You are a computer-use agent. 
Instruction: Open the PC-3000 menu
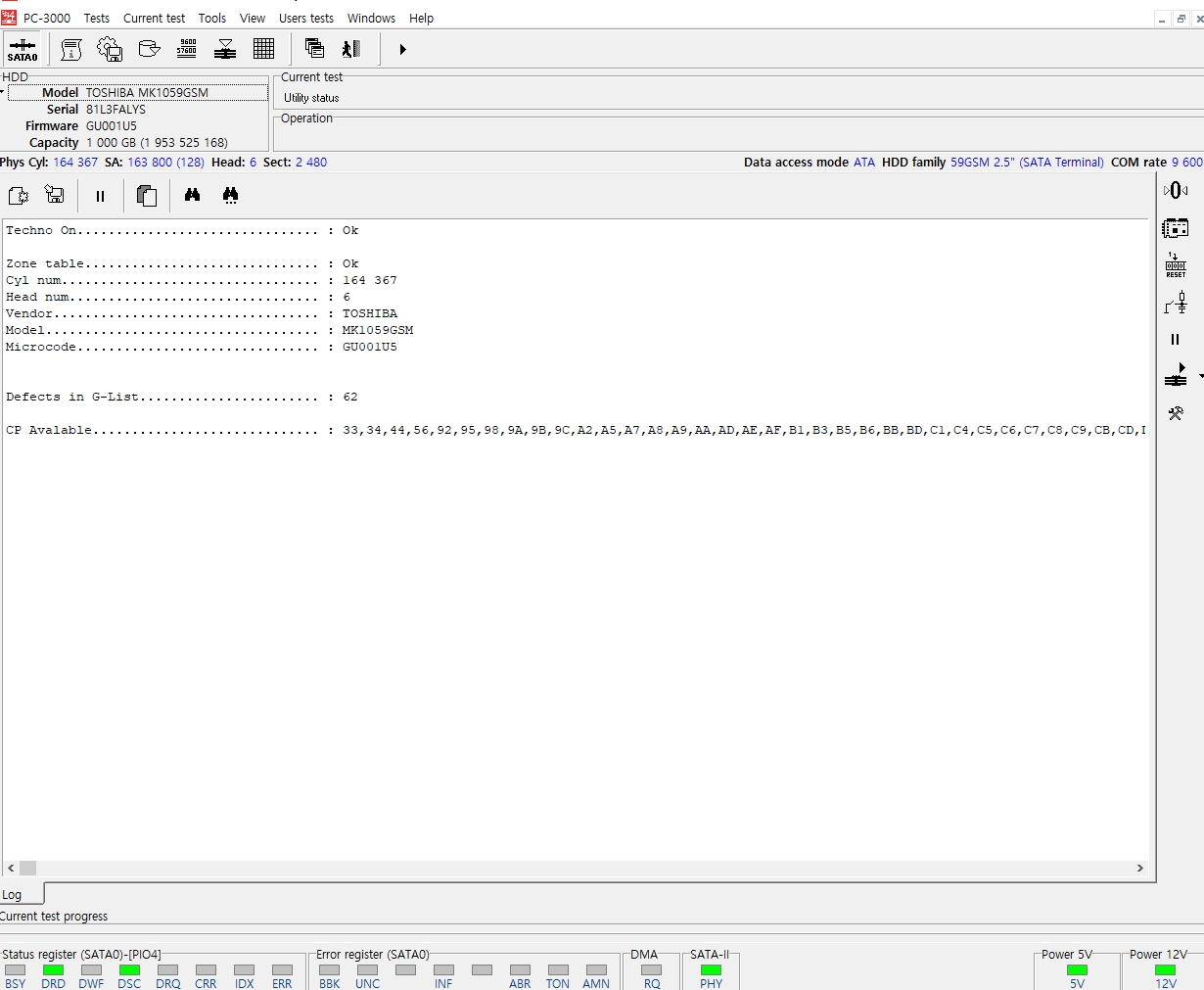pos(47,19)
